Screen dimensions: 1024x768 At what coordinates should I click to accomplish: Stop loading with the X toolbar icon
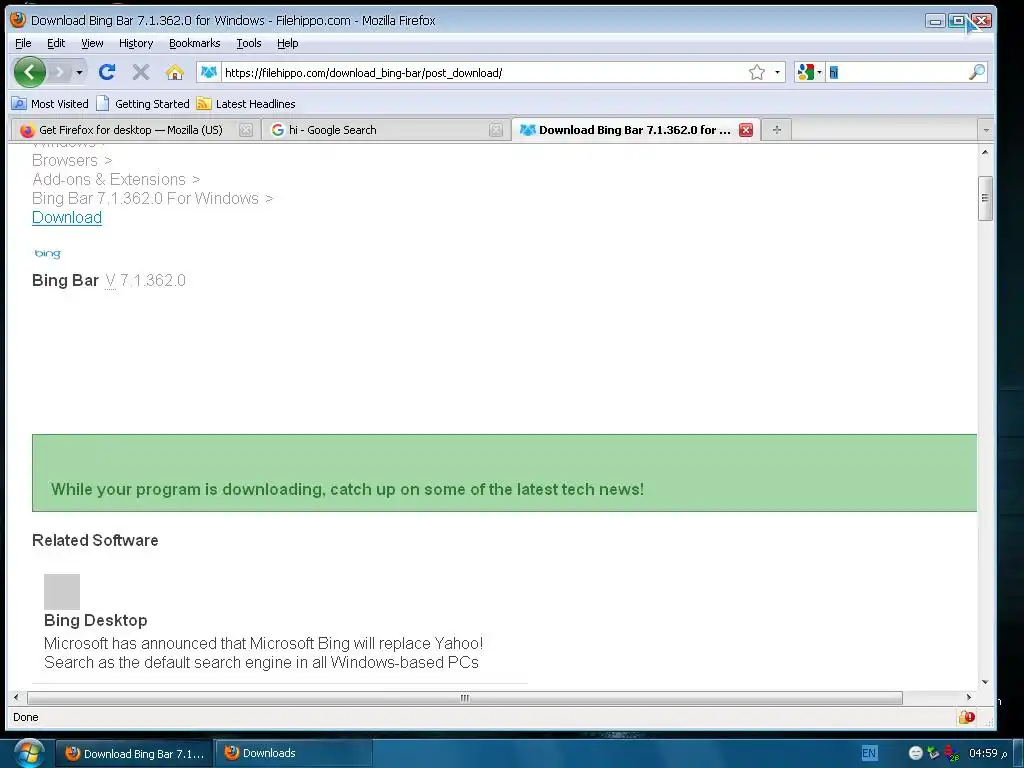[140, 72]
